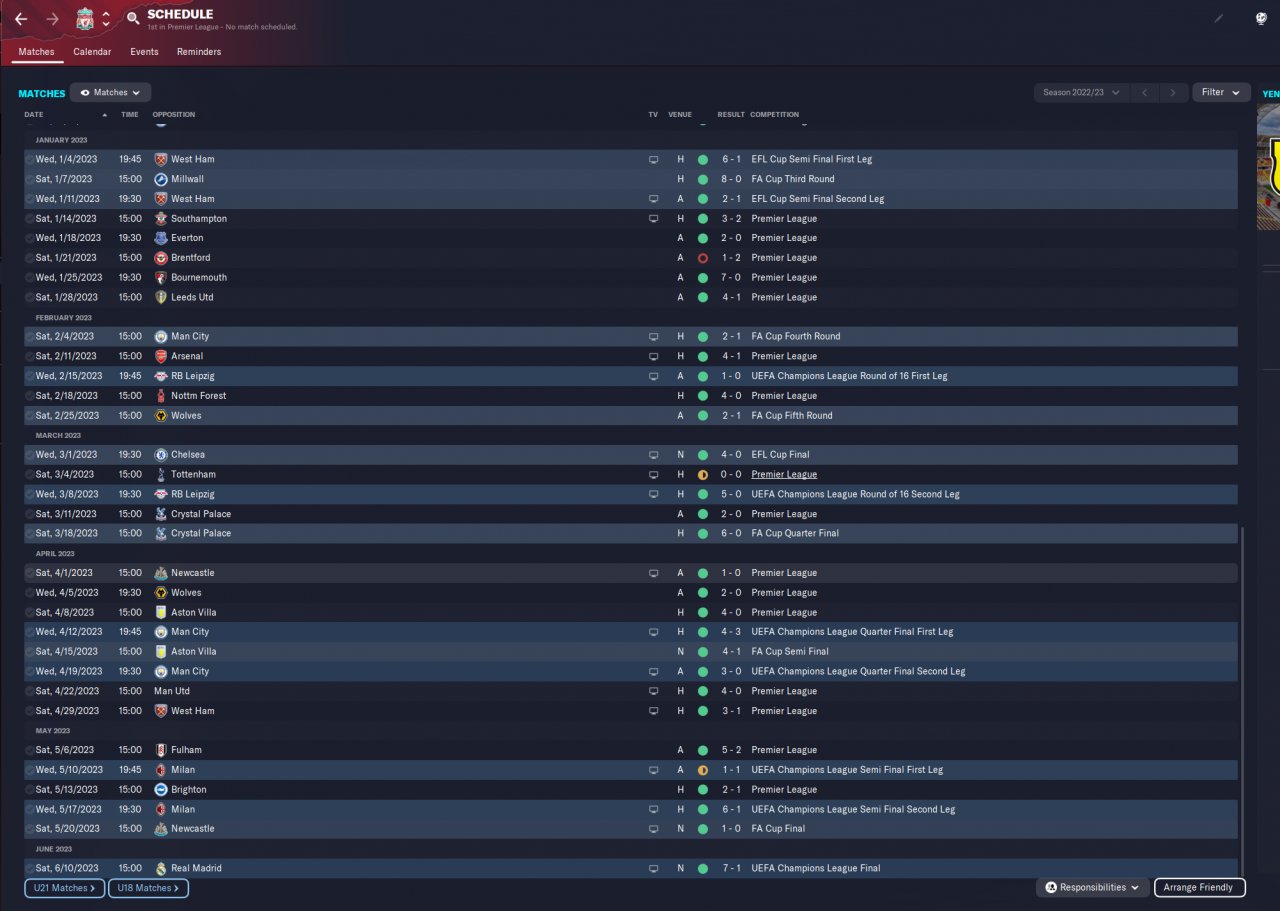Click the red loss indicator on Brentford row
1280x911 pixels.
(703, 258)
